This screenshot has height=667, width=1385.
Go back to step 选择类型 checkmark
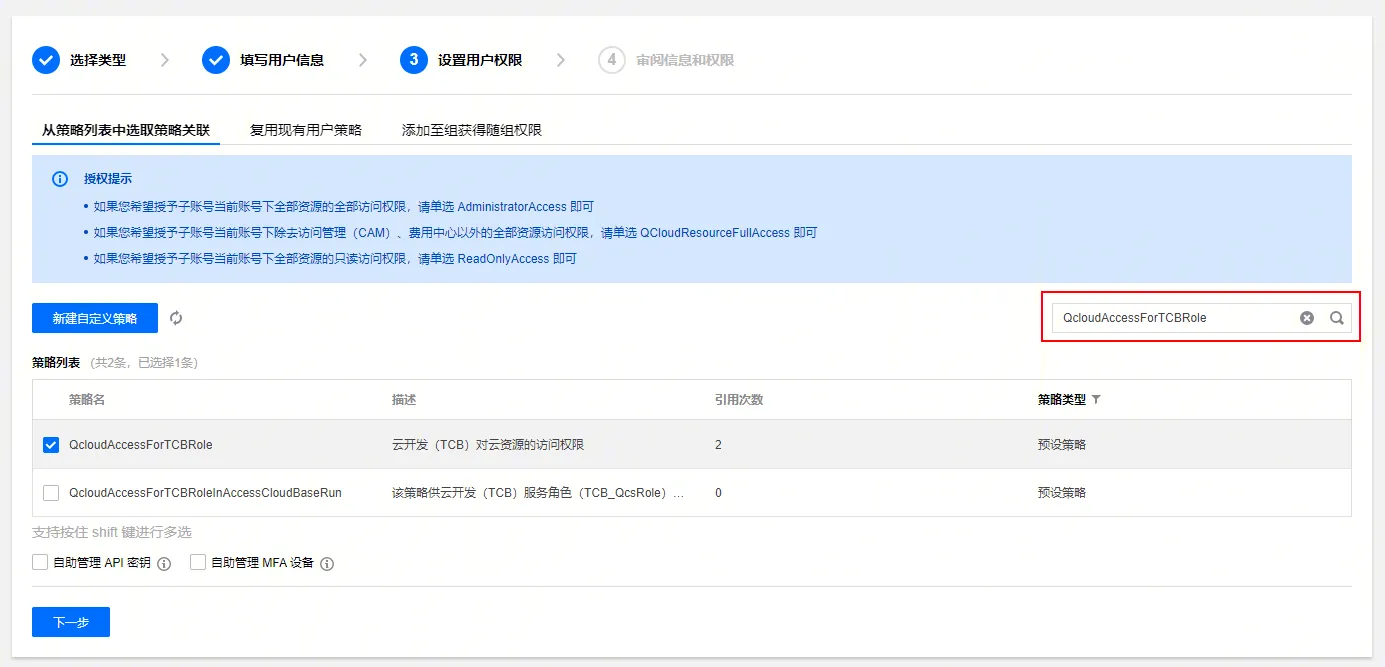[x=46, y=60]
